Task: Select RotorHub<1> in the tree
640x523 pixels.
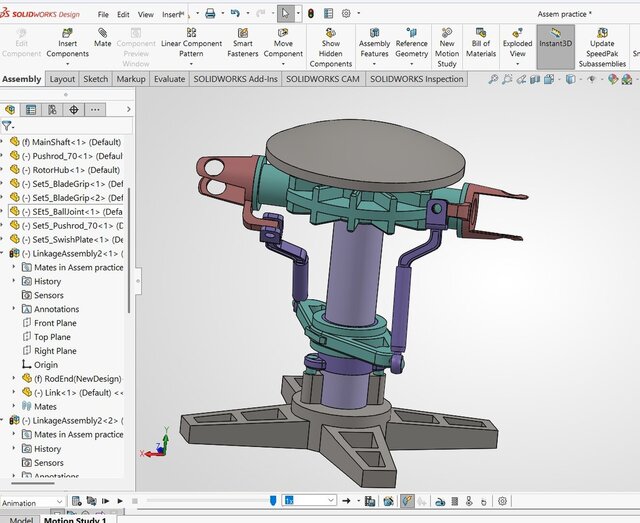Action: [65, 170]
